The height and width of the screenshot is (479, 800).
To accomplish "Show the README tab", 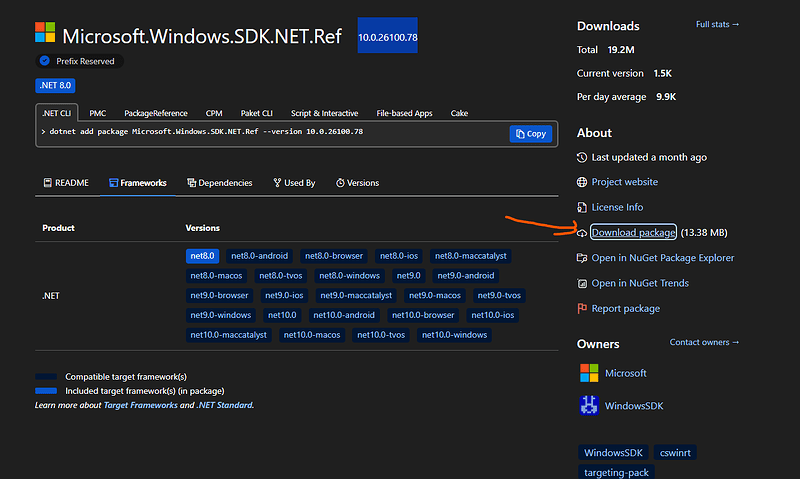I will [x=66, y=183].
